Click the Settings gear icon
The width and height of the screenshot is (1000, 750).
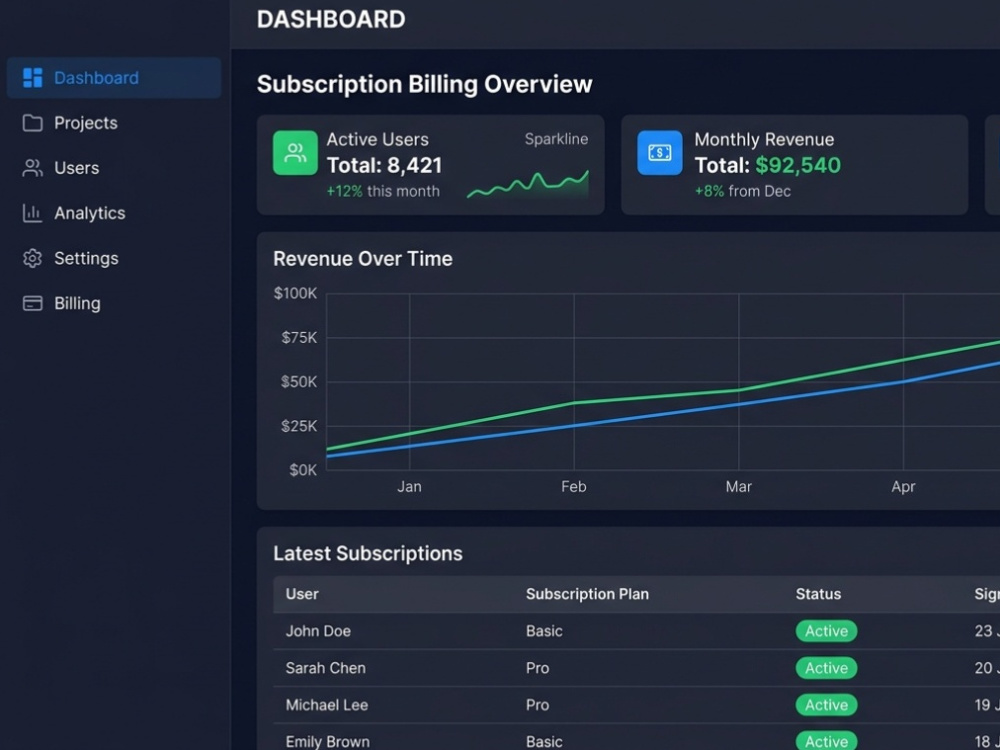pyautogui.click(x=33, y=258)
